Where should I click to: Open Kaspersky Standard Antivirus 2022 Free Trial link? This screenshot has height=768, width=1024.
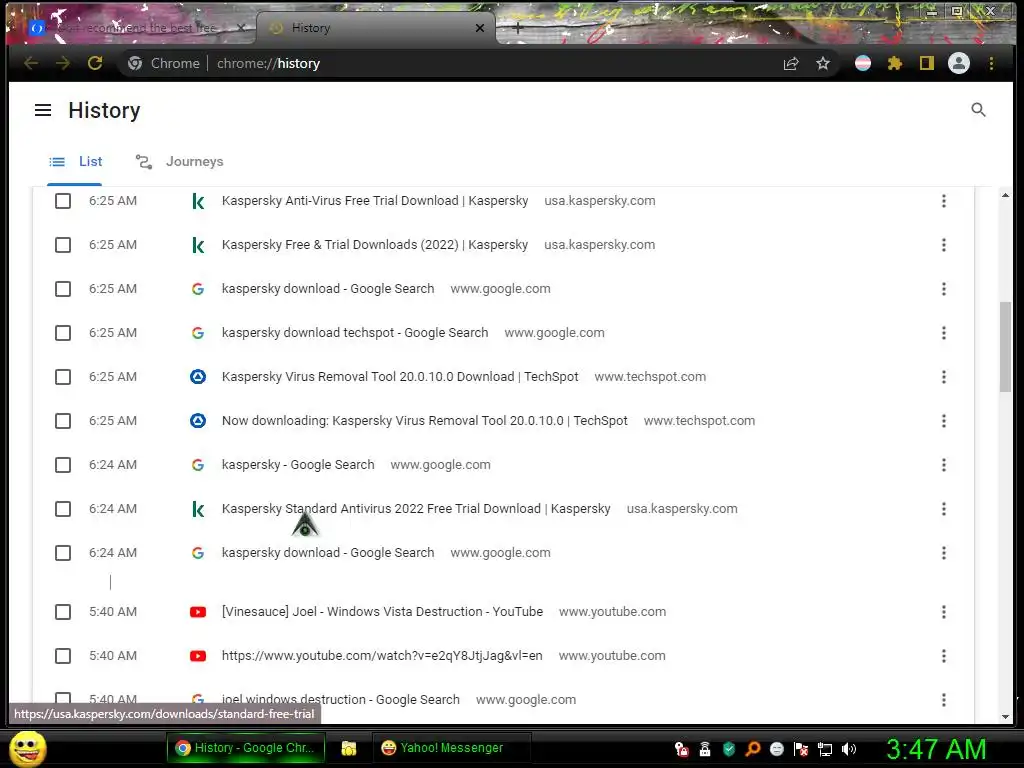click(x=416, y=509)
